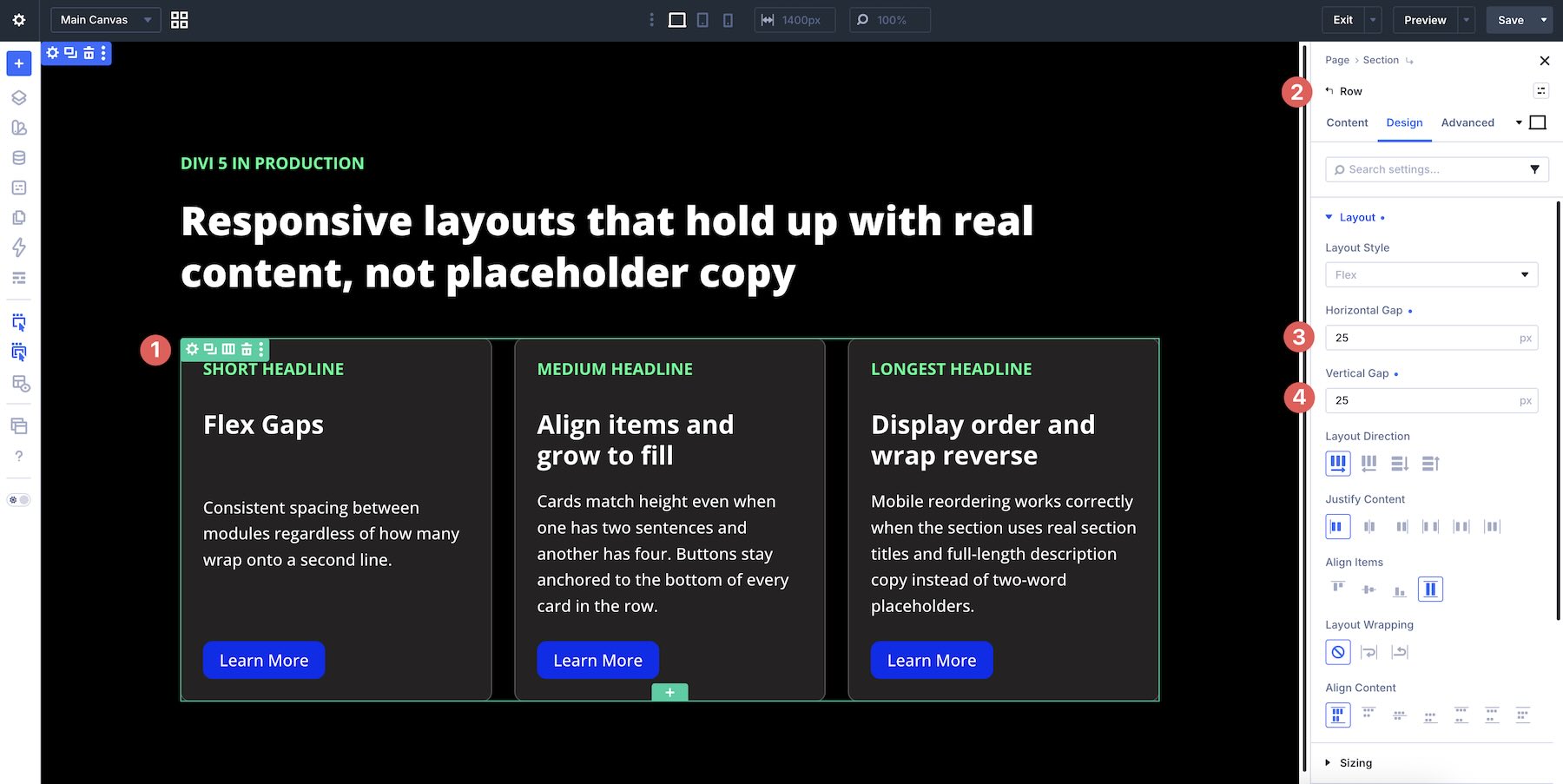Screen dimensions: 1563x784
Task: Add a new row with green plus button
Action: point(669,692)
